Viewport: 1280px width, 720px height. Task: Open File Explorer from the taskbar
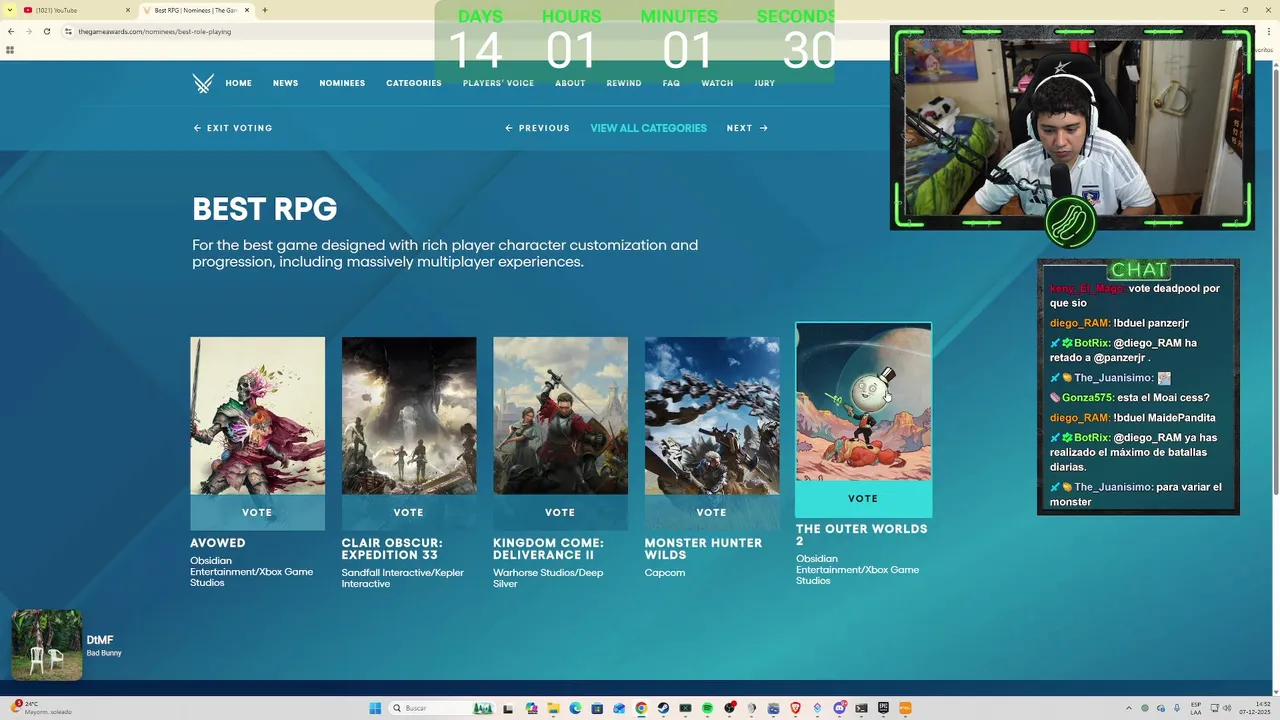pyautogui.click(x=553, y=708)
